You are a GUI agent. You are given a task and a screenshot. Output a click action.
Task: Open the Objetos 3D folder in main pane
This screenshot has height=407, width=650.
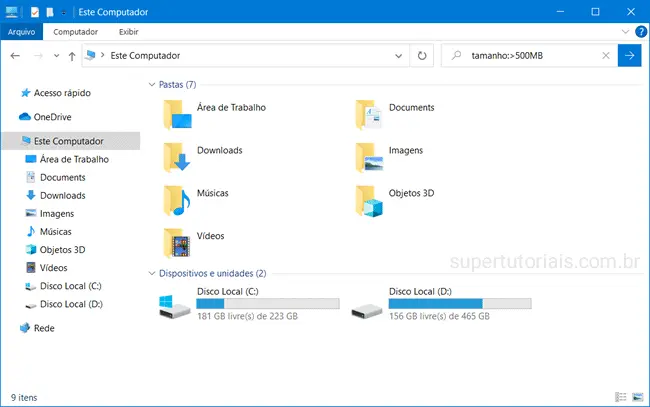point(372,199)
